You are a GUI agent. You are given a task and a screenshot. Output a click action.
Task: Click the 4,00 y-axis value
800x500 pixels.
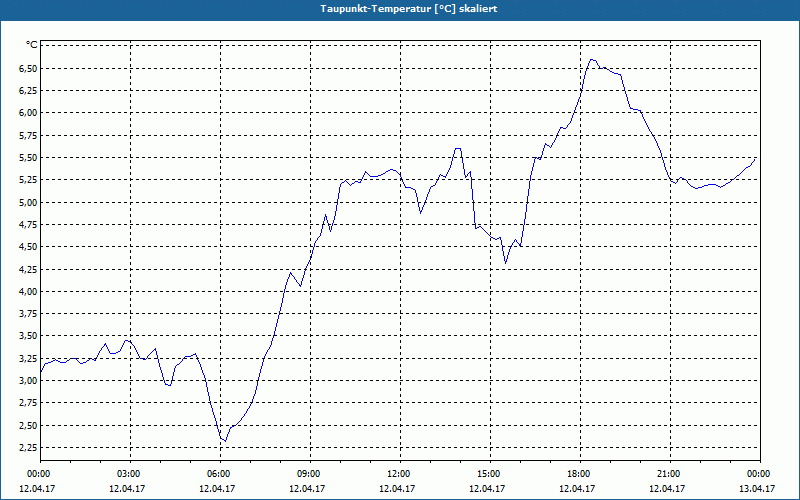[x=28, y=292]
